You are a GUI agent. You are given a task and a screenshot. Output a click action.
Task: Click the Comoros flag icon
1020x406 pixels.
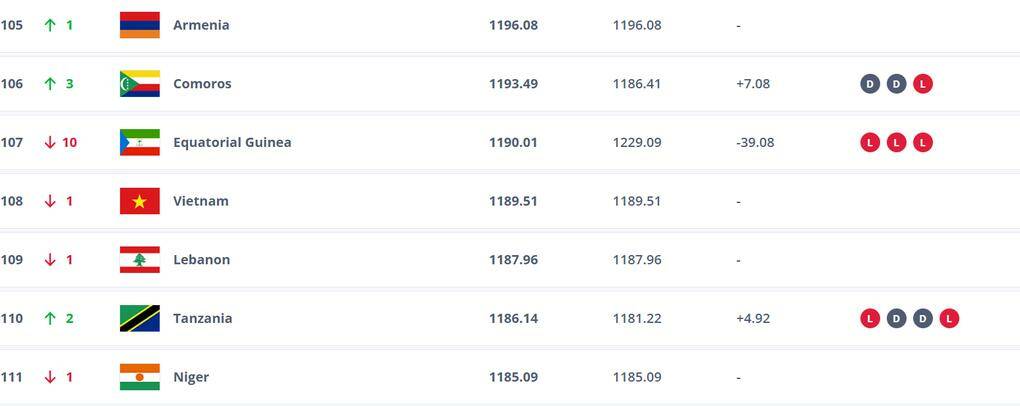[139, 84]
